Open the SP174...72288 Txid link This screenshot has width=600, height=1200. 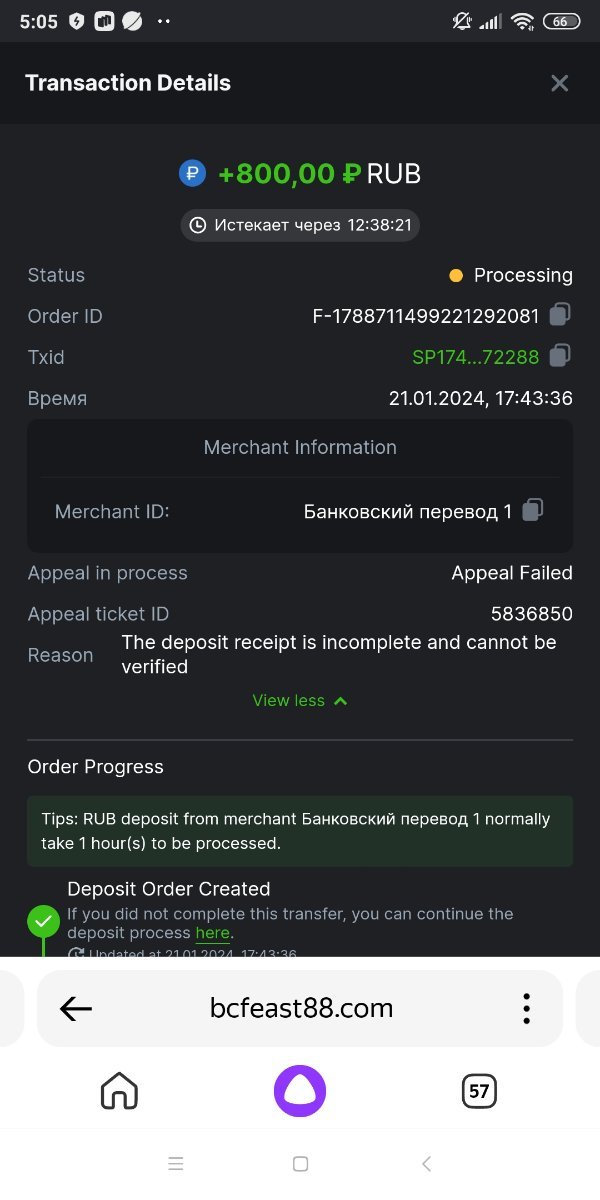click(x=475, y=357)
